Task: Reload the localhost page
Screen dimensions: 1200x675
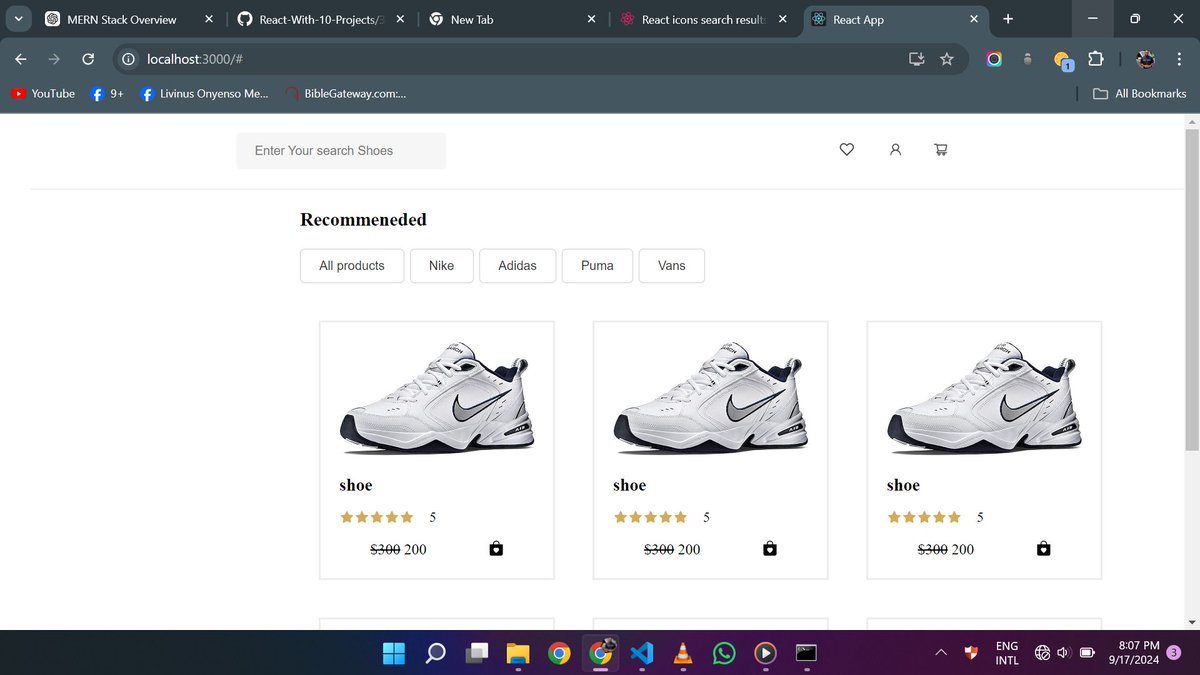Action: 88,59
